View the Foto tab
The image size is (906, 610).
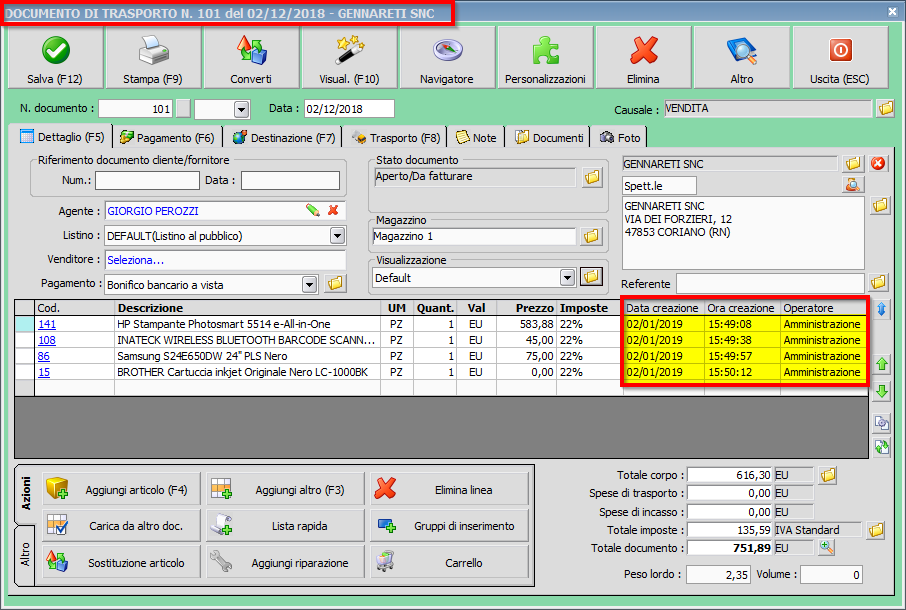(620, 138)
